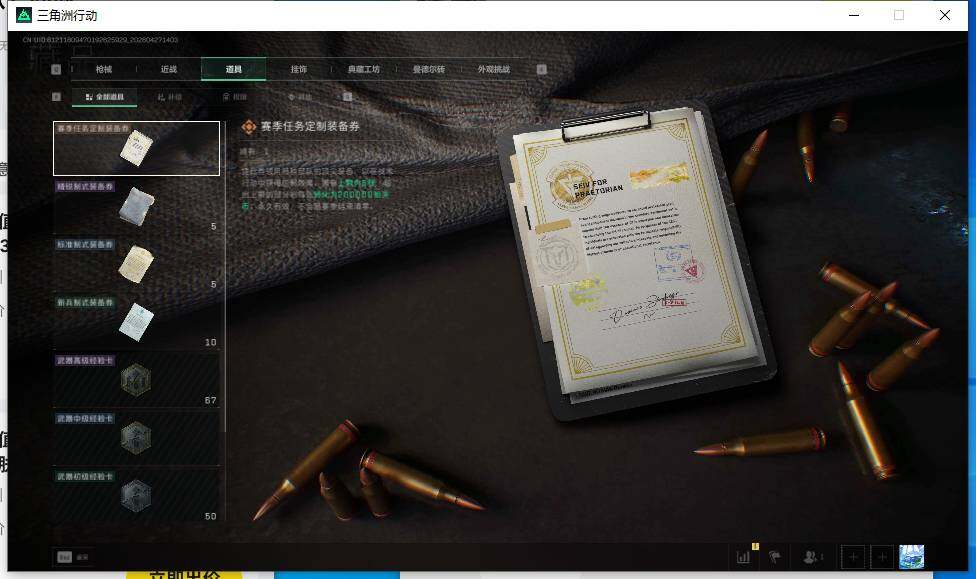Screen dimensions: 976x579
Task: Select the 标准制式装备券 item
Action: (x=136, y=264)
